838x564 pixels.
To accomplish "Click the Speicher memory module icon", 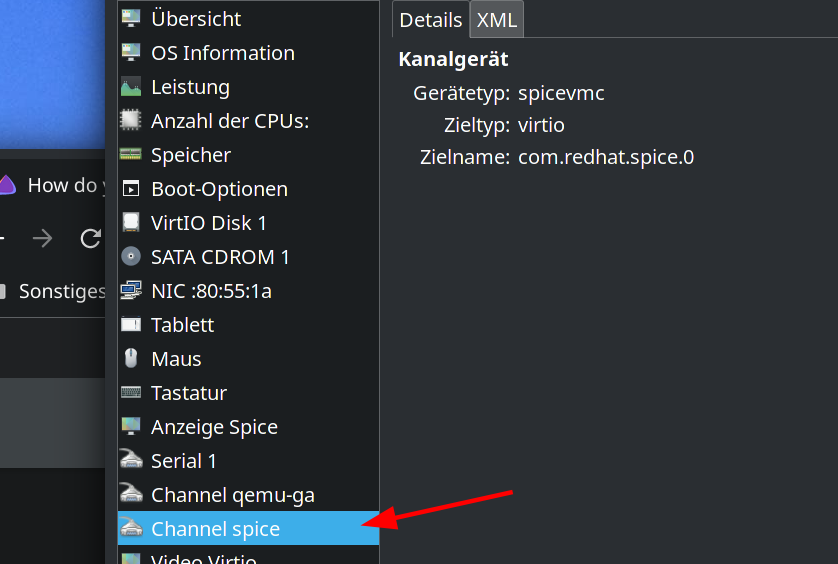I will tap(131, 155).
